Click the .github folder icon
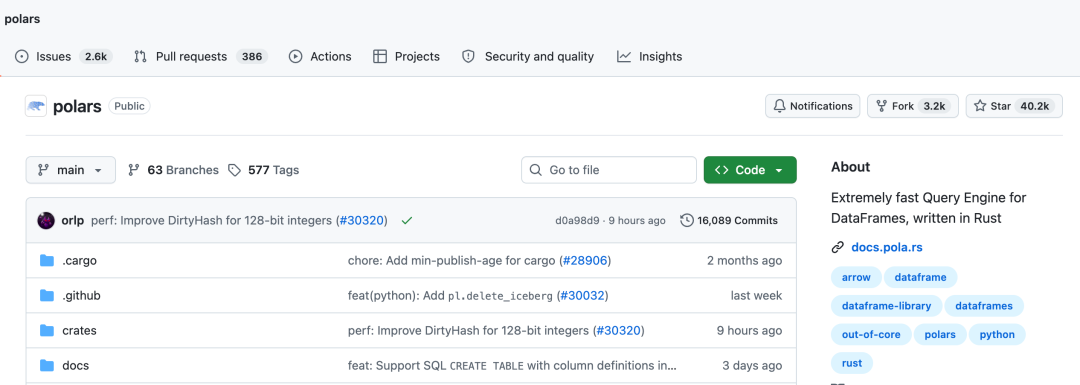 click(47, 295)
